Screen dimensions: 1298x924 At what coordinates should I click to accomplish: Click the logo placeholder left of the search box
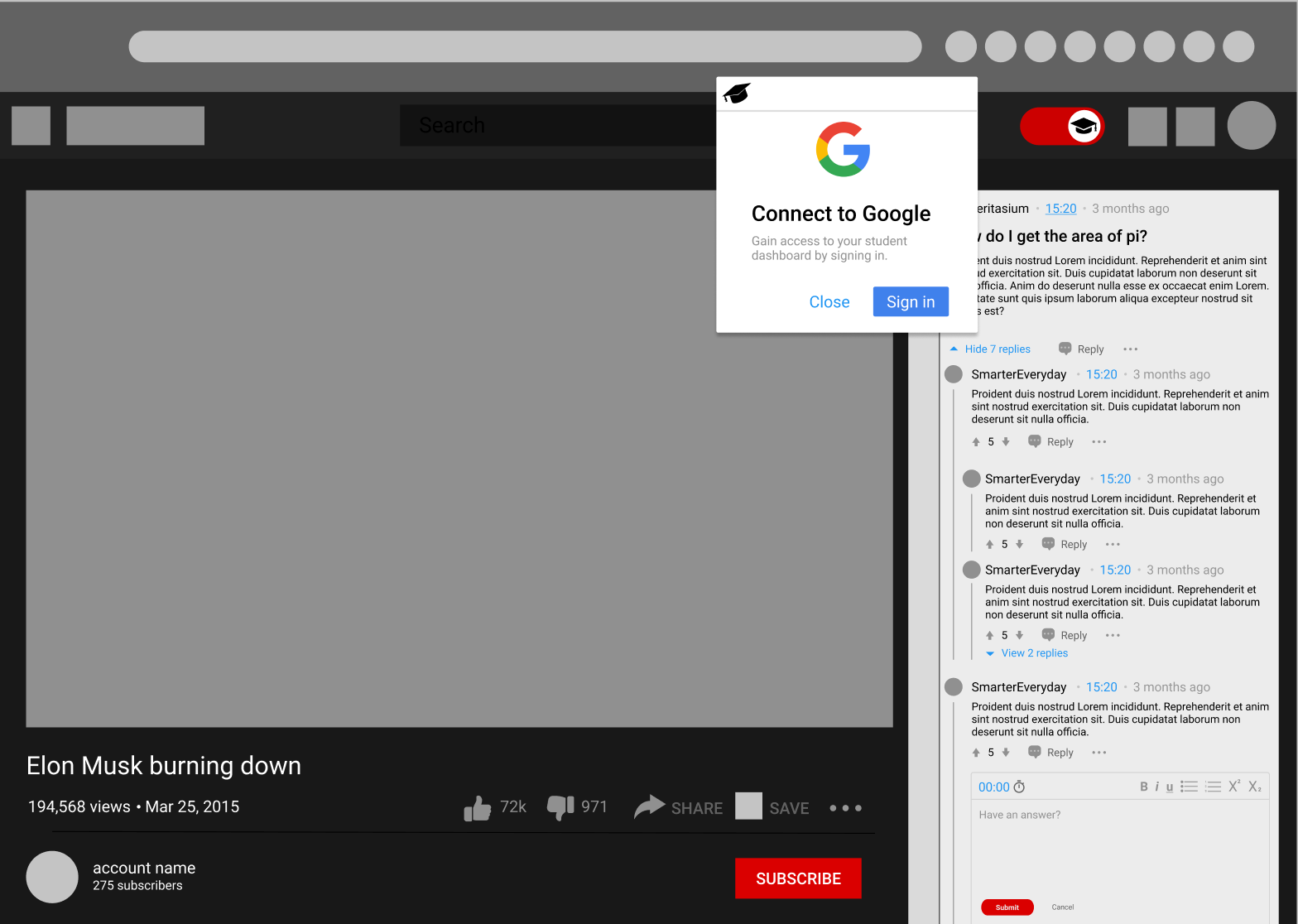click(135, 126)
